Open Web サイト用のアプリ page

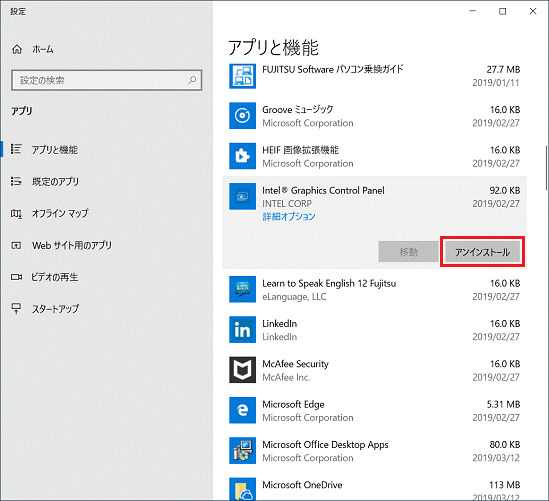[72, 245]
